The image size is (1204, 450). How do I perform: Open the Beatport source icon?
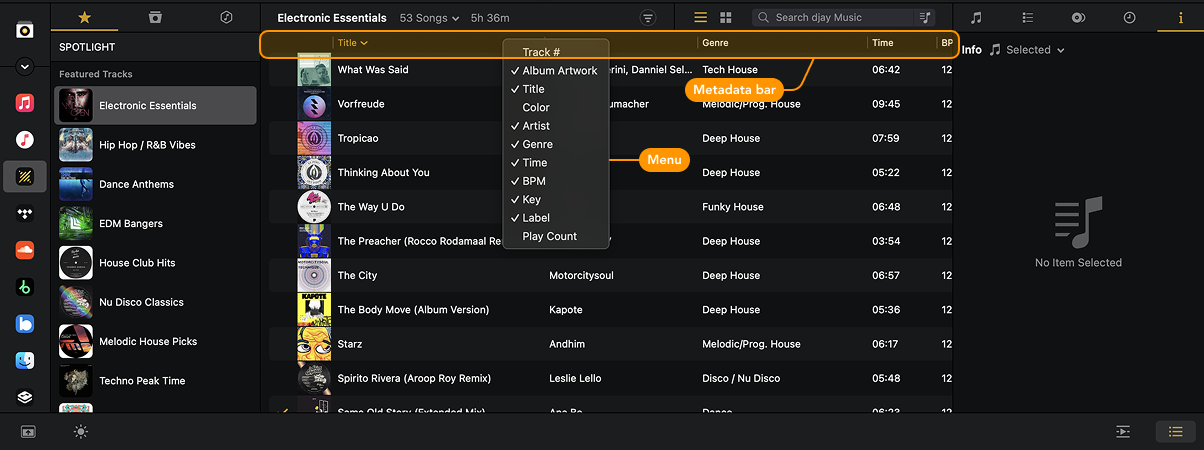[x=25, y=287]
